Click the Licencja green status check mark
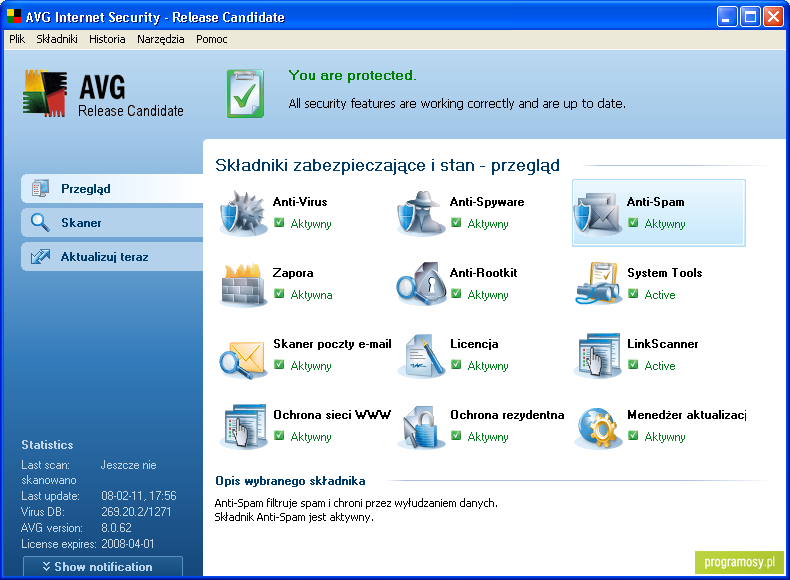 click(x=456, y=364)
